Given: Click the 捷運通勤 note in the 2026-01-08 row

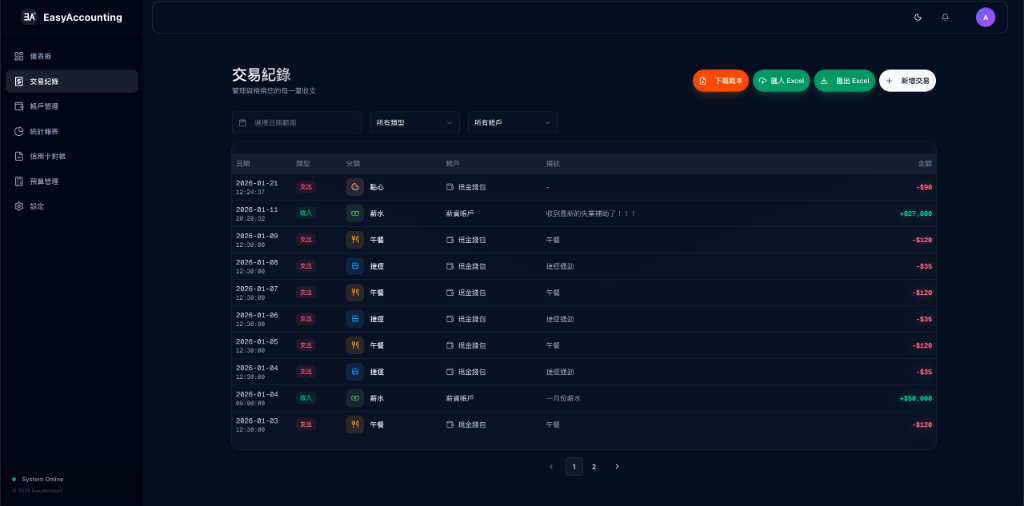Looking at the screenshot, I should pos(560,266).
